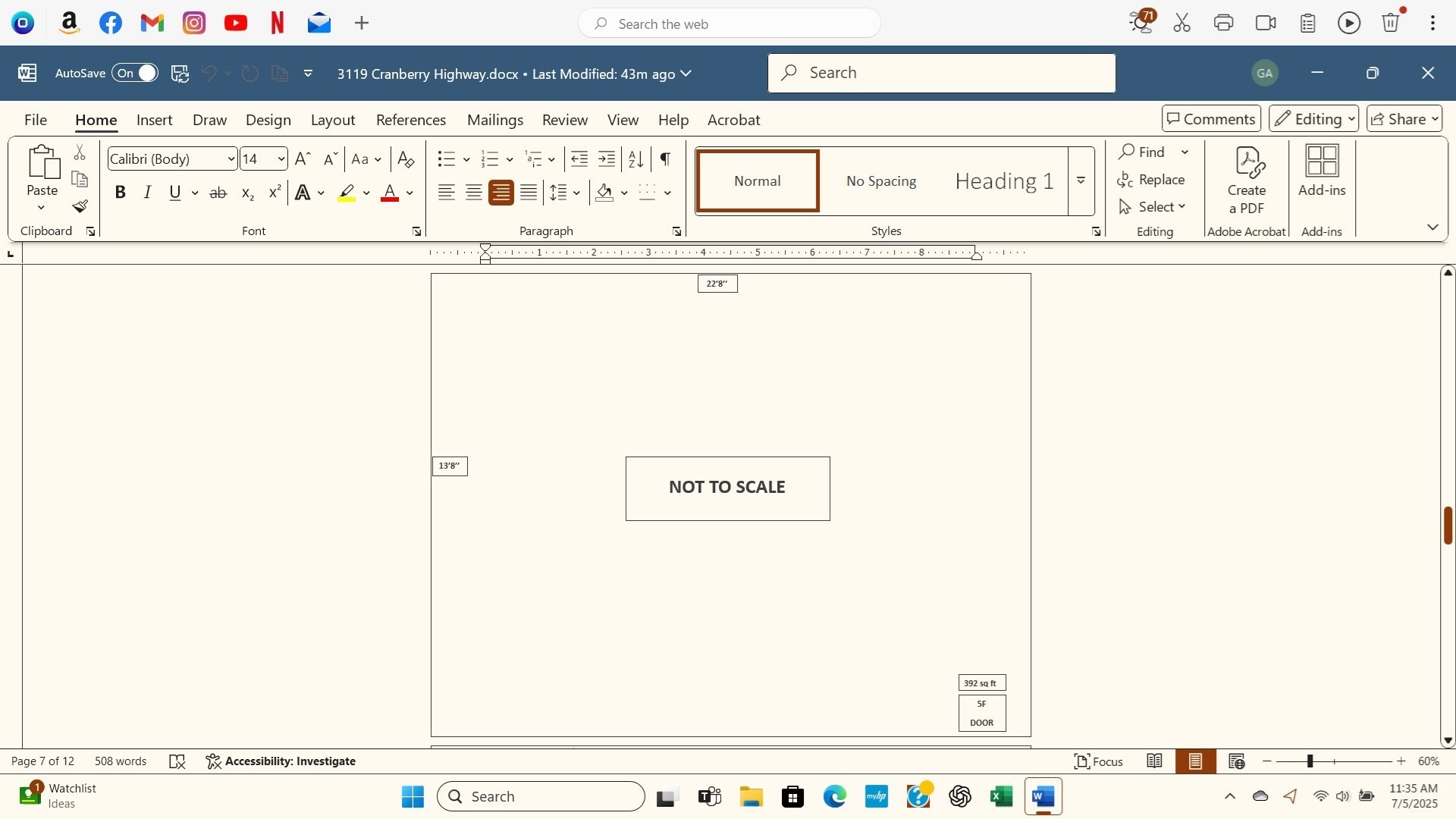Select the Heading 1 style
Screen dimensions: 1456x819
point(1004,181)
